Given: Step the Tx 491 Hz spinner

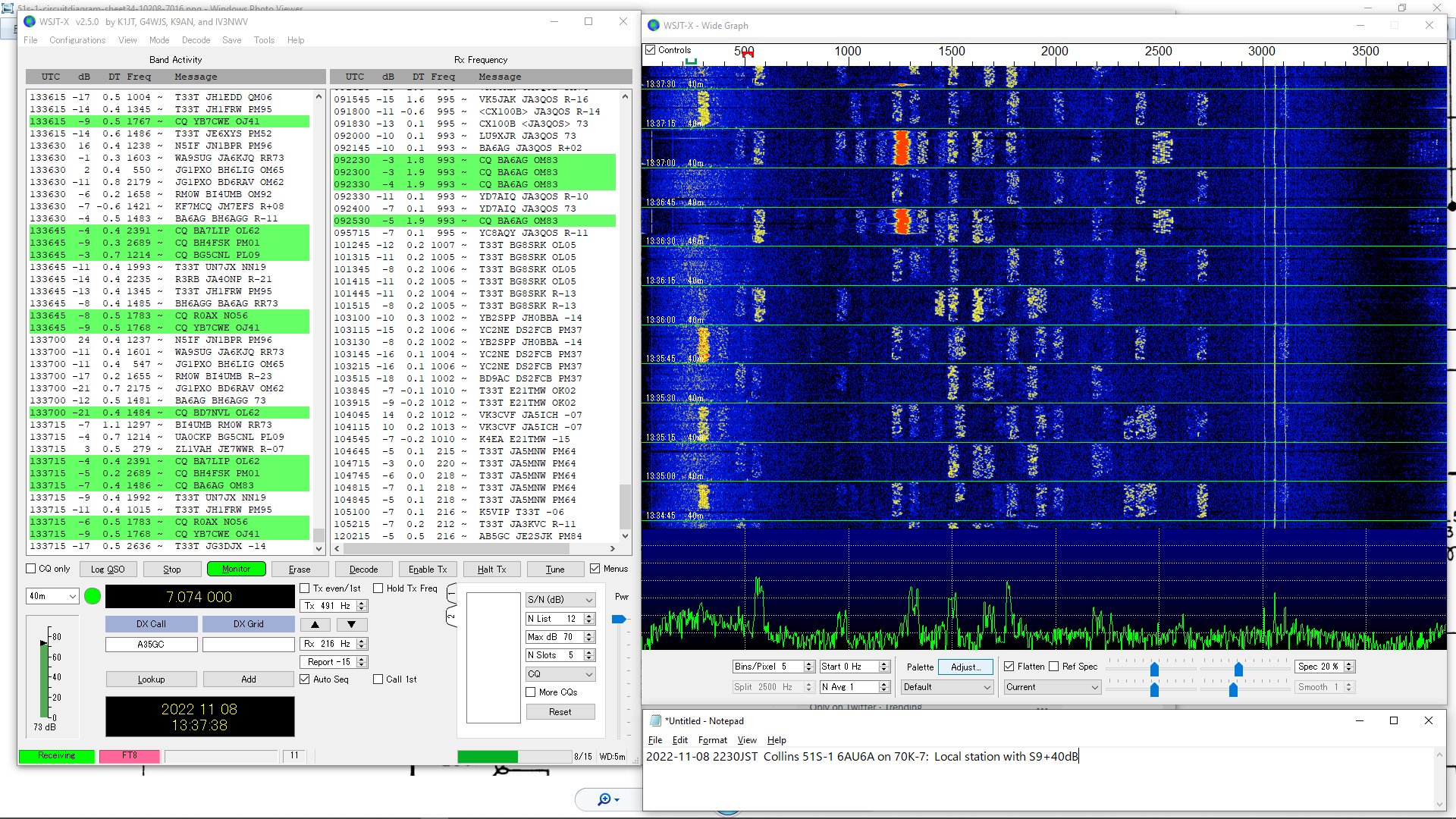Looking at the screenshot, I should click(x=362, y=606).
